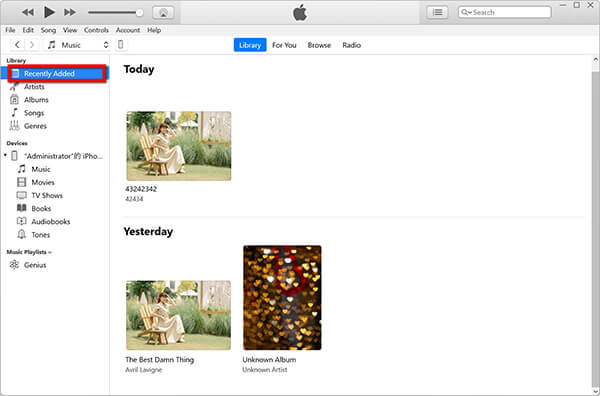Adjust the volume slider

click(x=115, y=13)
